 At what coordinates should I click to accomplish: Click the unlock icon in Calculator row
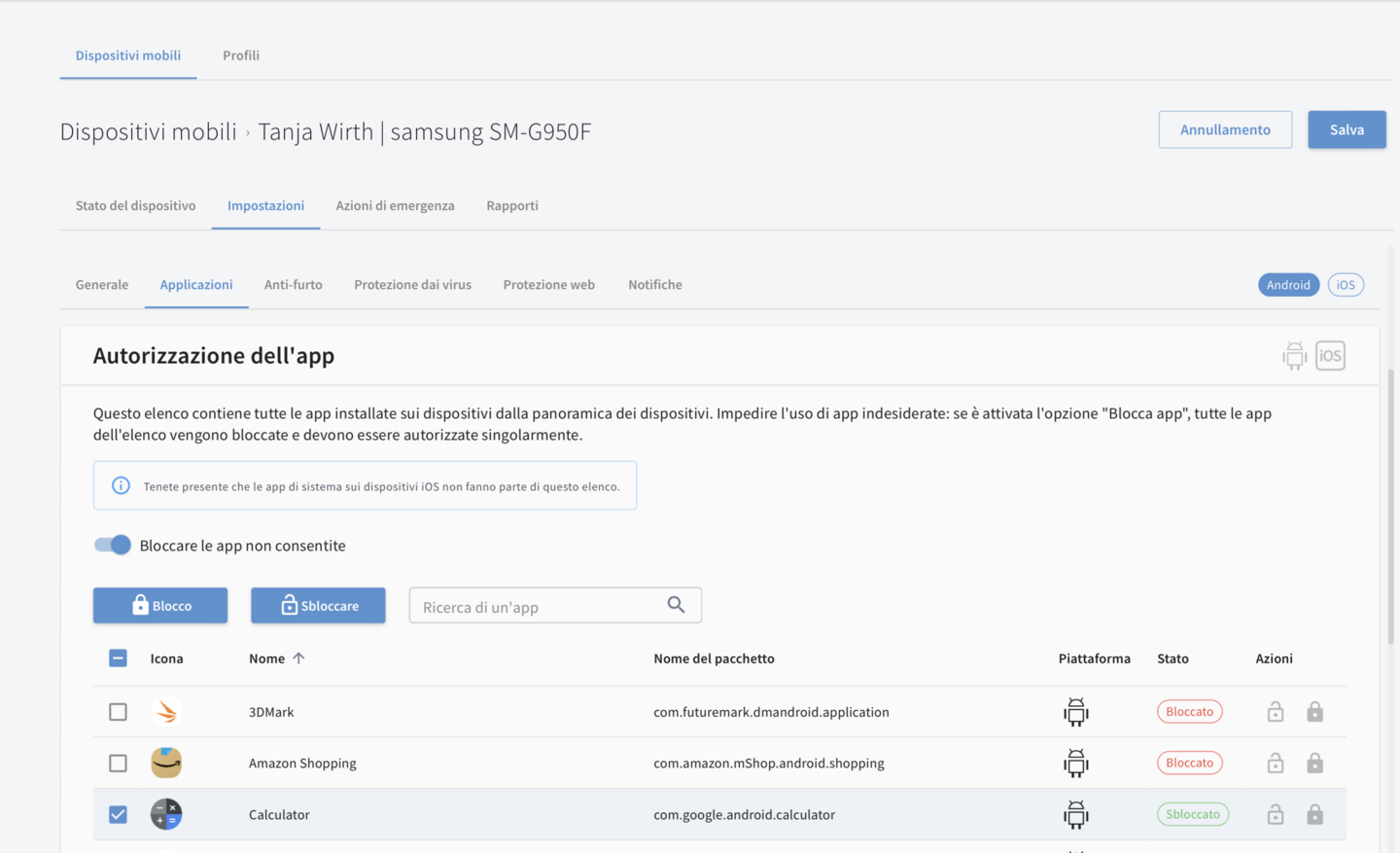point(1275,814)
